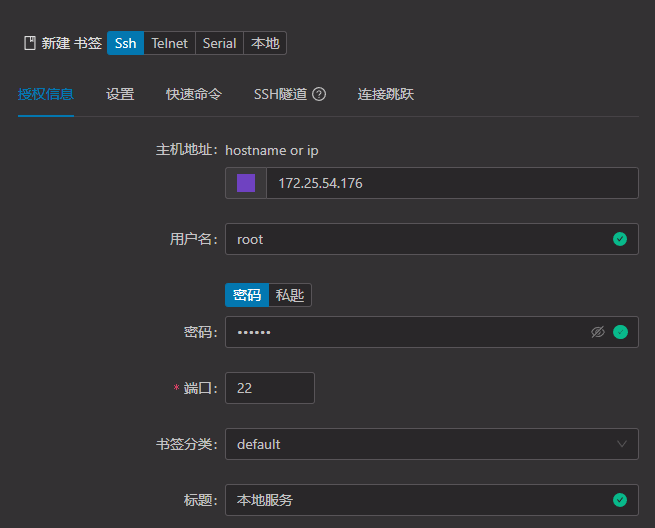Image resolution: width=655 pixels, height=528 pixels.
Task: Click the green checkmark in 用户名 field
Action: (620, 239)
